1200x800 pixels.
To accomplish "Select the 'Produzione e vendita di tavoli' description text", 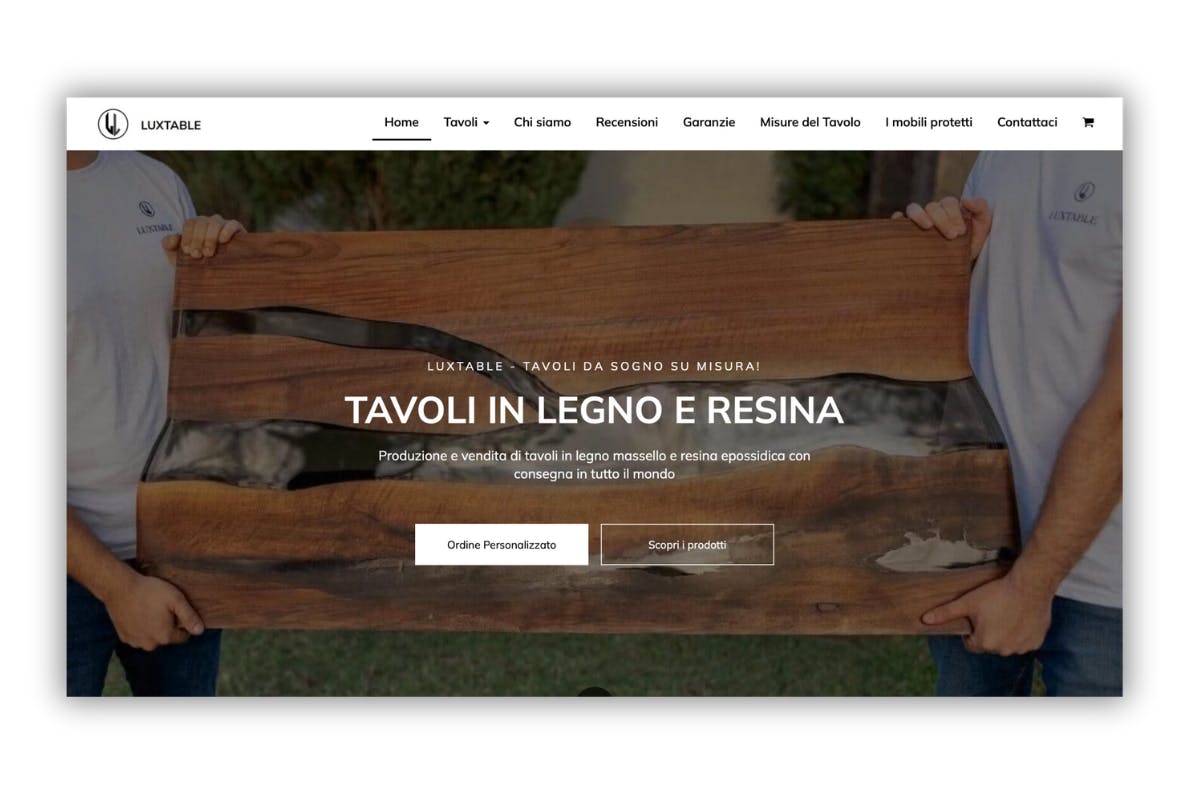I will [x=594, y=464].
